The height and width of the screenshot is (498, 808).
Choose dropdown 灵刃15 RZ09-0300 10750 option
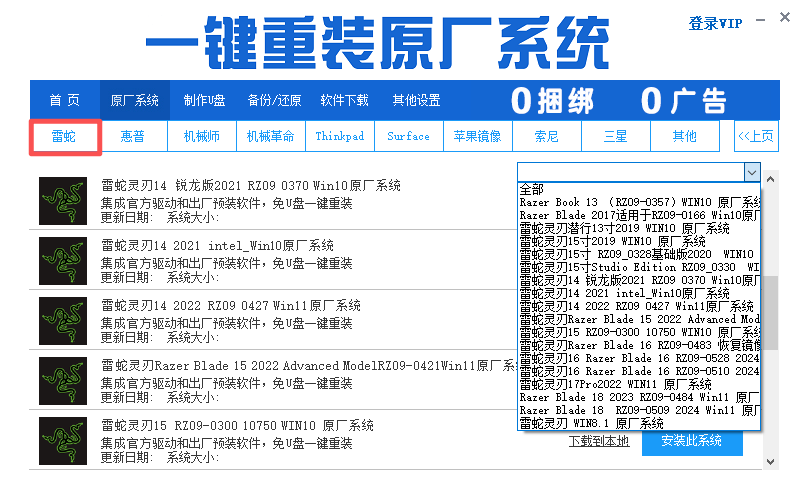[638, 332]
